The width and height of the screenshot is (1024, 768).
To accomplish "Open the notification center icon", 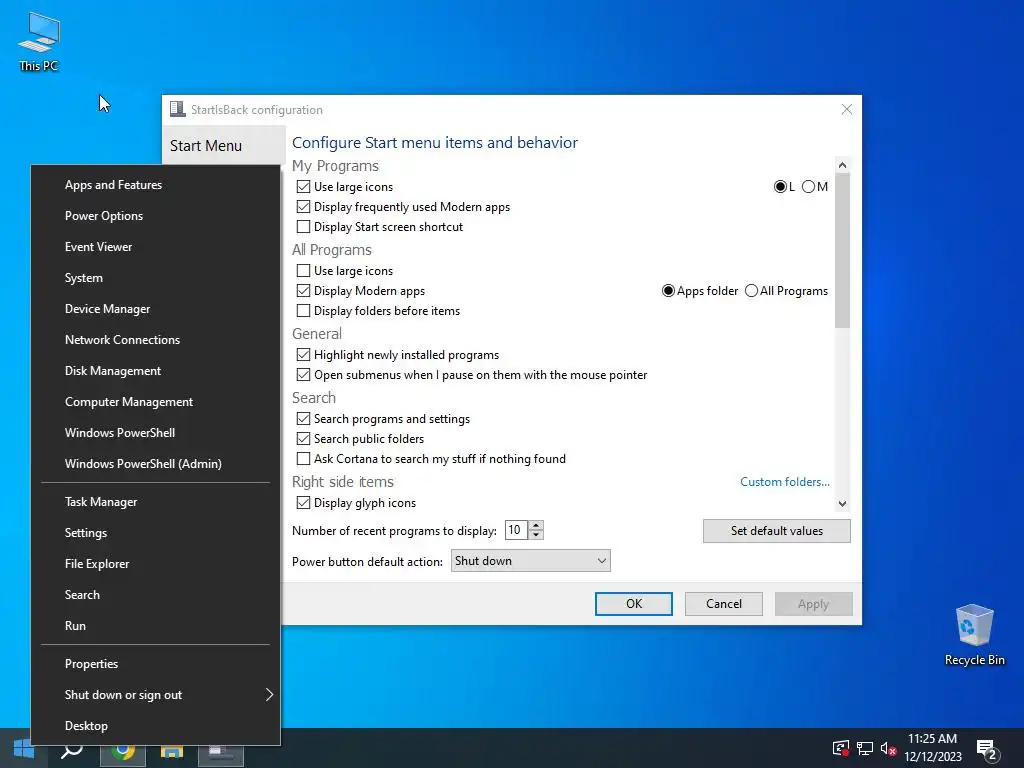I will coord(988,750).
